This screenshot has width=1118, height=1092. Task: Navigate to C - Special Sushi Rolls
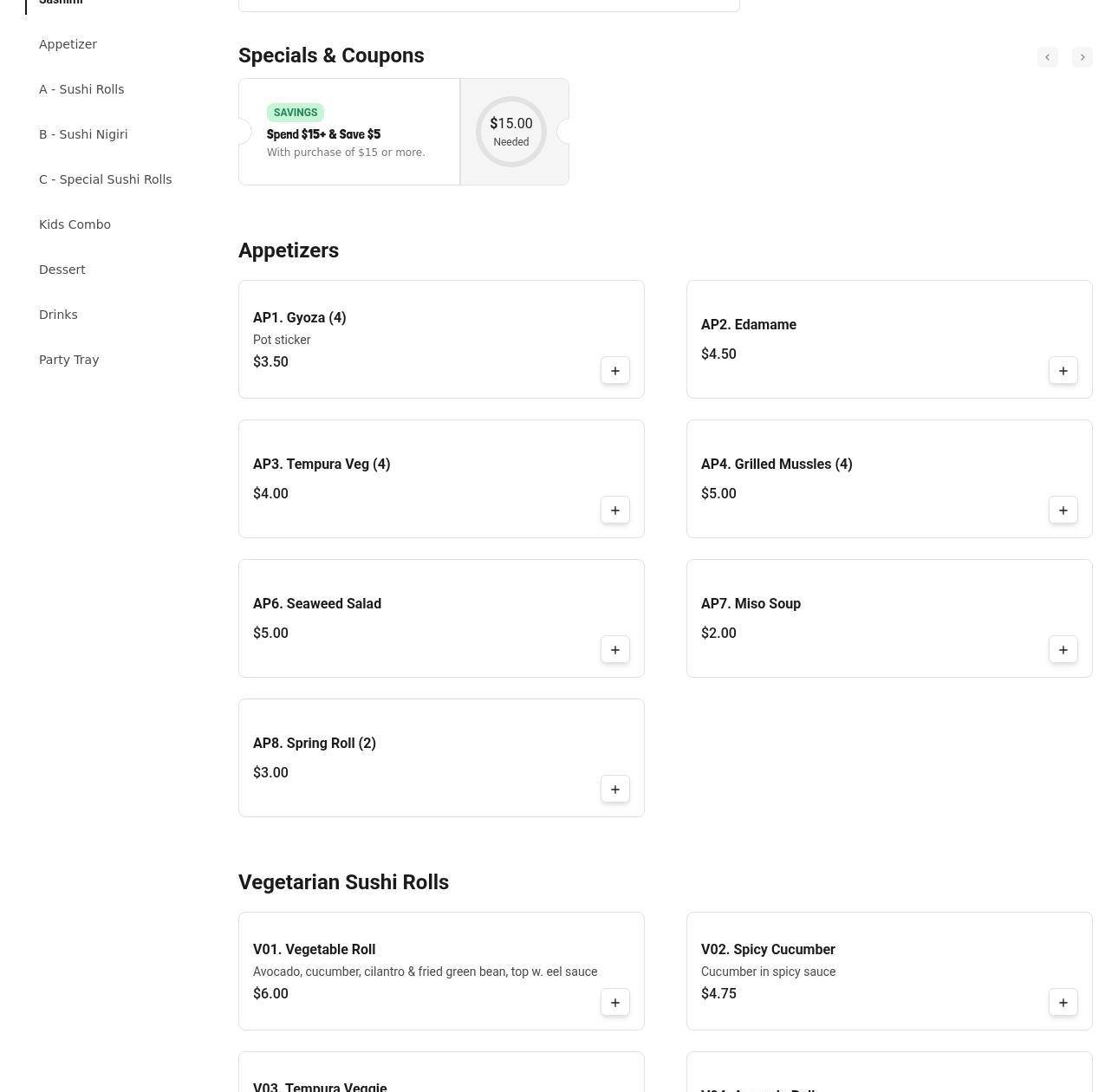105,179
